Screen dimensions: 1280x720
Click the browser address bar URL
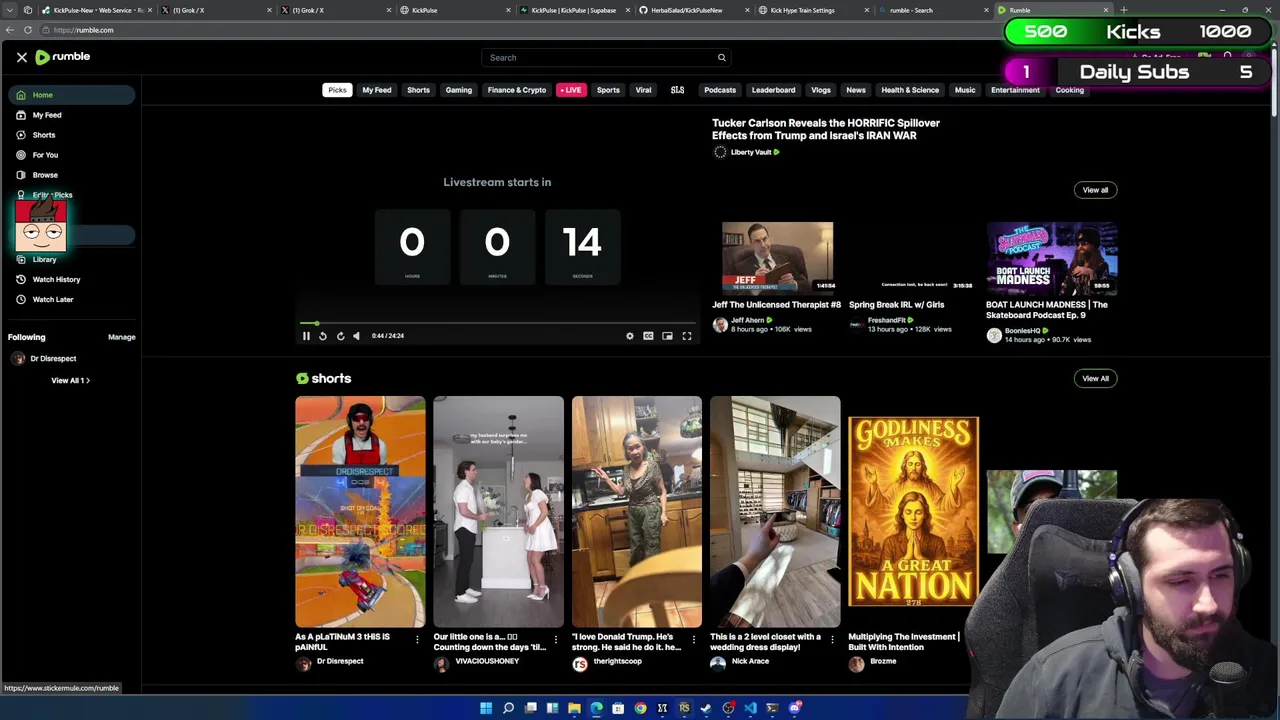click(x=85, y=30)
